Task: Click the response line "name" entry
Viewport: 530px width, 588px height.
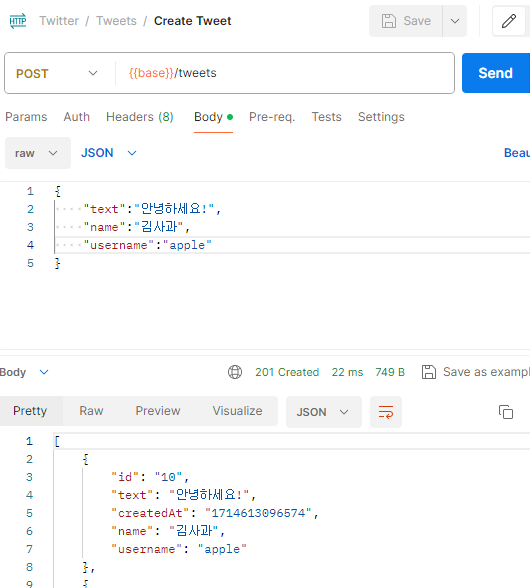Action: (168, 531)
